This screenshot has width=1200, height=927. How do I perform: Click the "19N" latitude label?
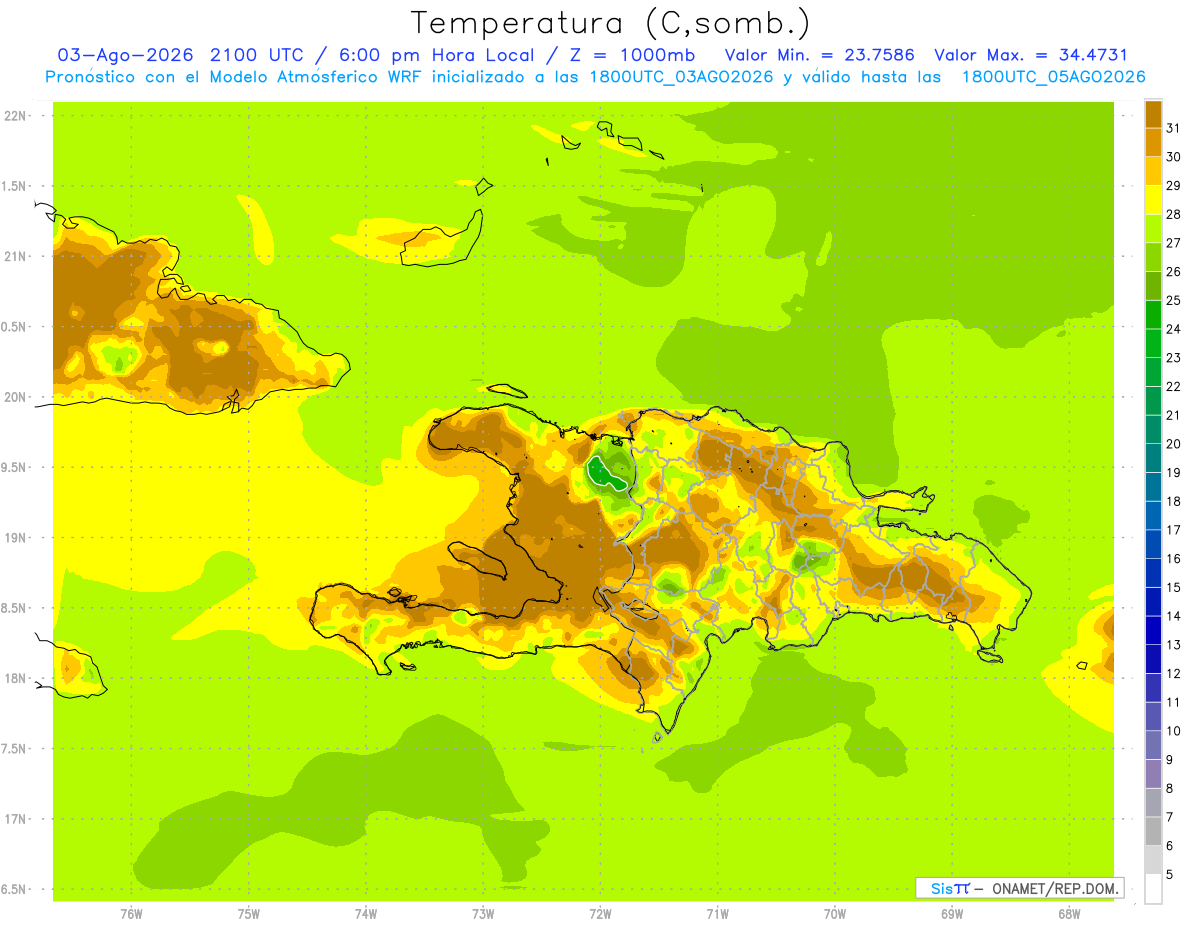coord(16,538)
